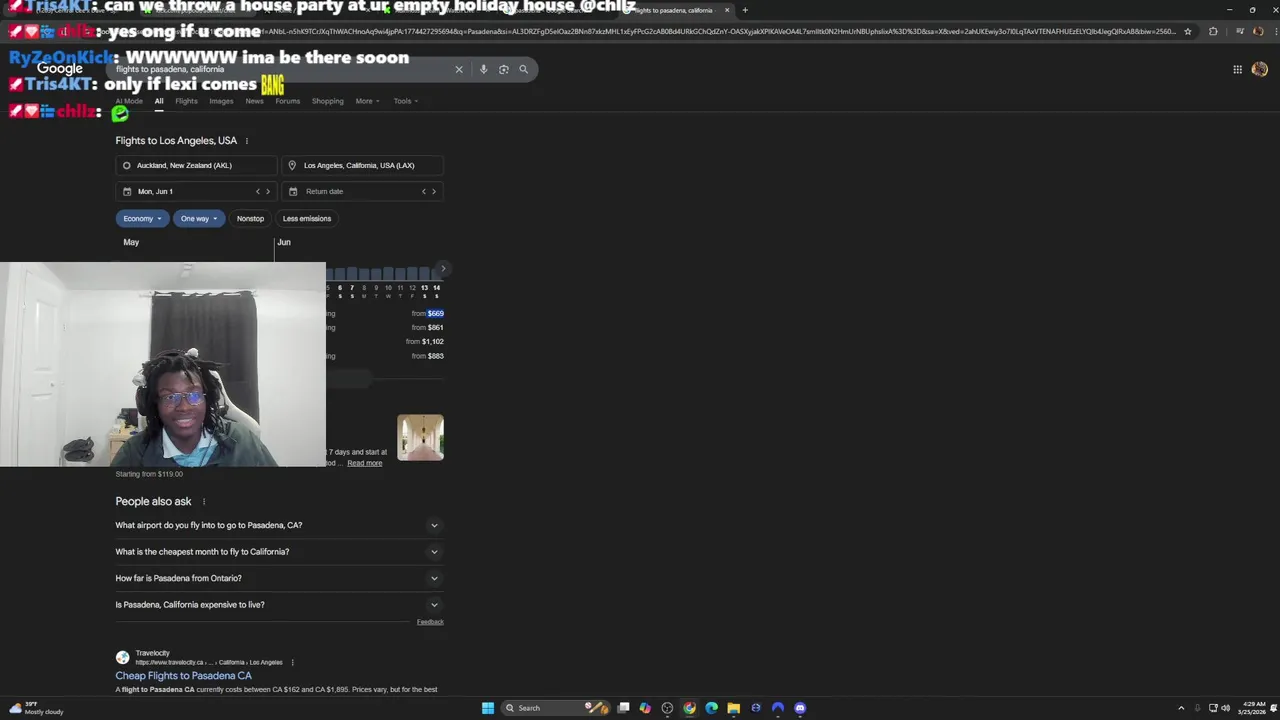Select the All results tab
The image size is (1280, 720).
(159, 101)
